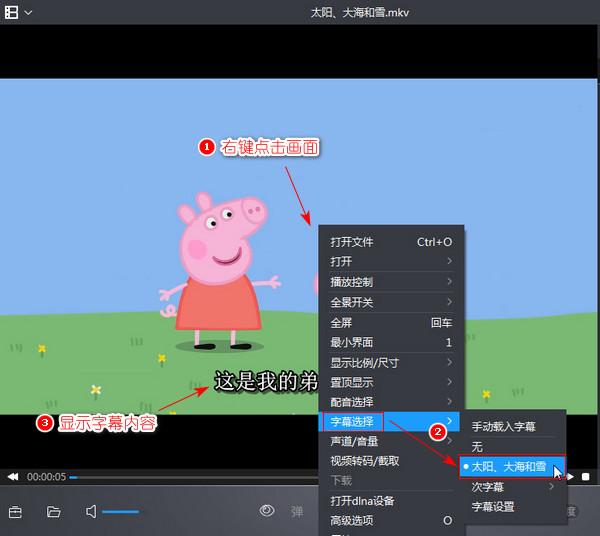
Task: Select 视频转码/截取 menu entry
Action: point(389,461)
